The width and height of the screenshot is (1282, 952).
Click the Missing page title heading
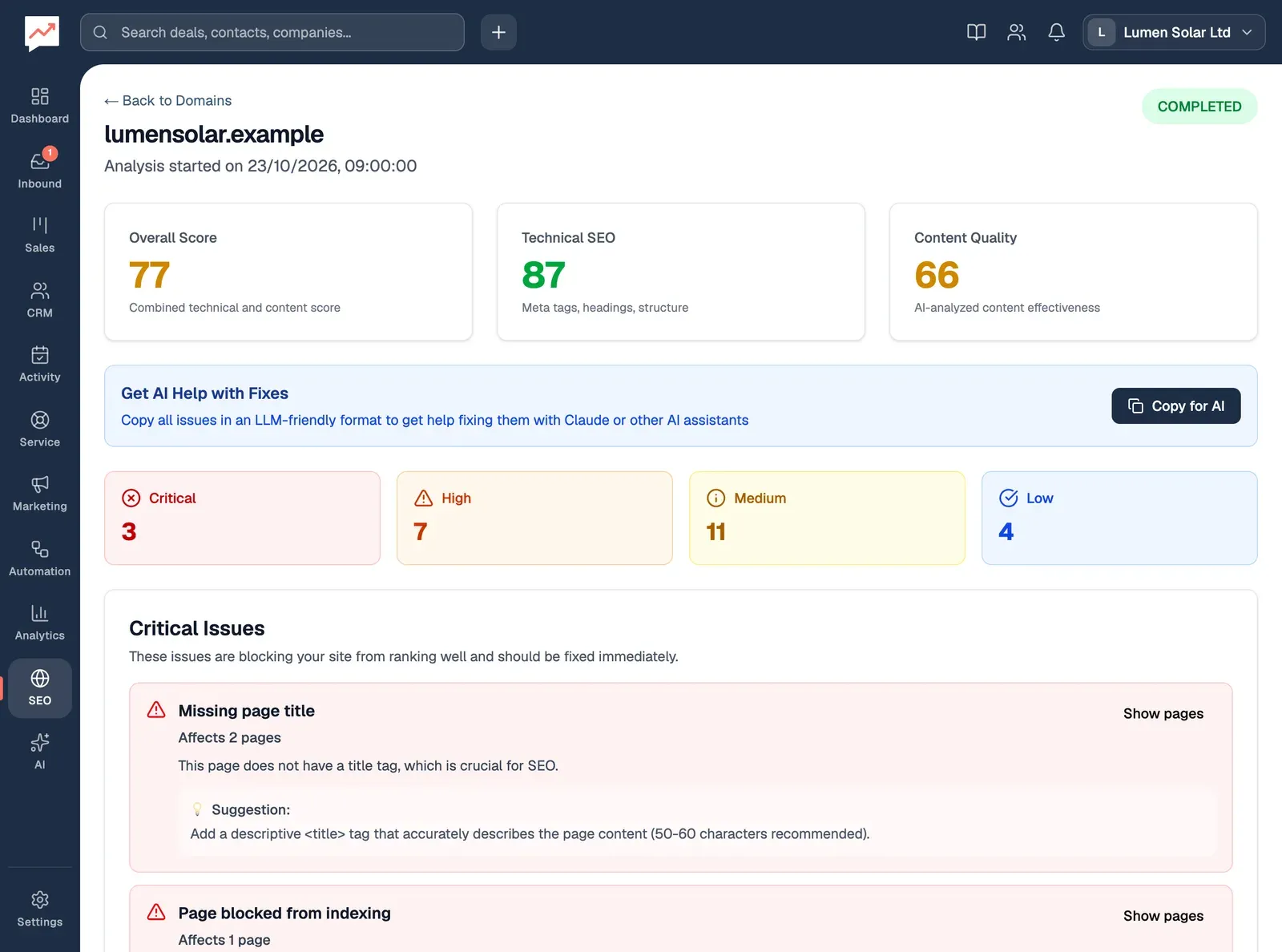(247, 711)
